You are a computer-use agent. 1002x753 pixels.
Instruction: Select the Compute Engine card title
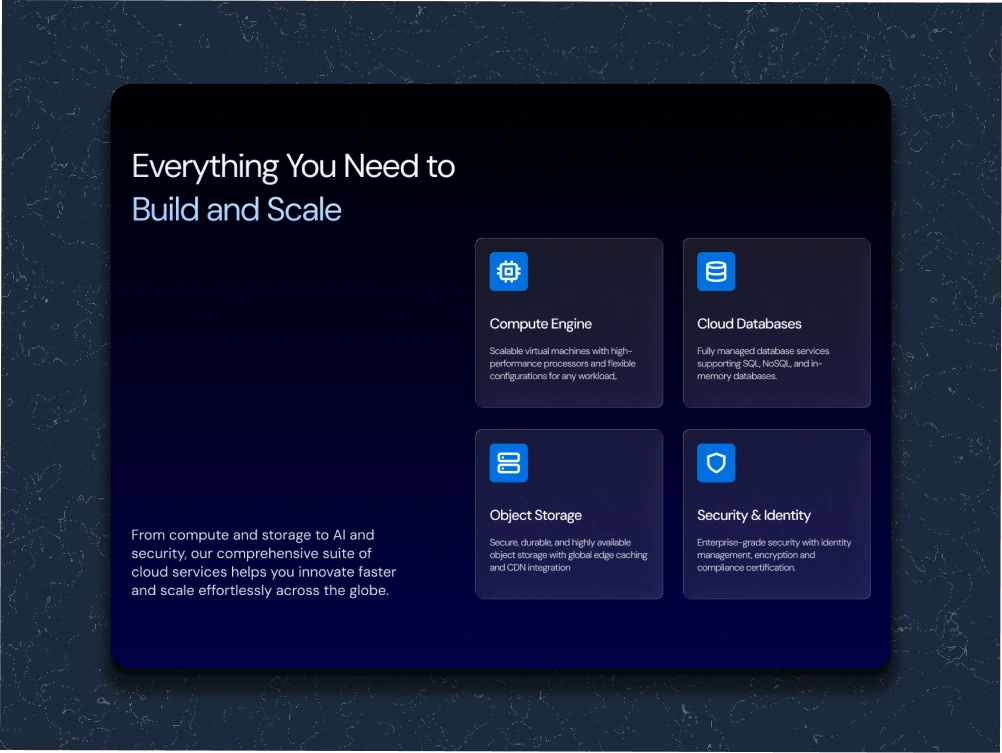click(541, 324)
